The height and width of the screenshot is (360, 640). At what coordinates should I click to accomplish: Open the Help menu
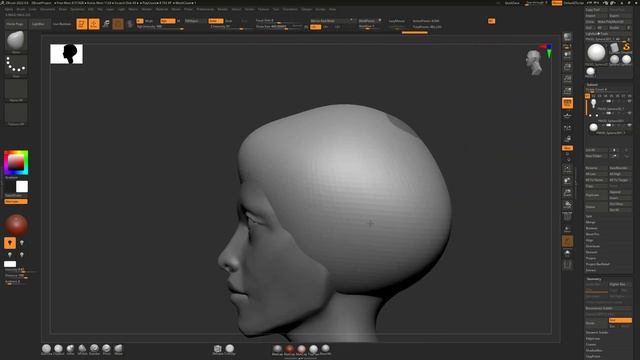[x=333, y=9]
